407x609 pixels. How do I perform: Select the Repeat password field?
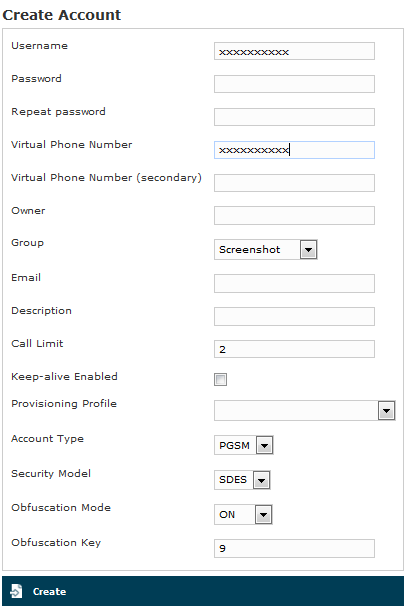[x=294, y=117]
